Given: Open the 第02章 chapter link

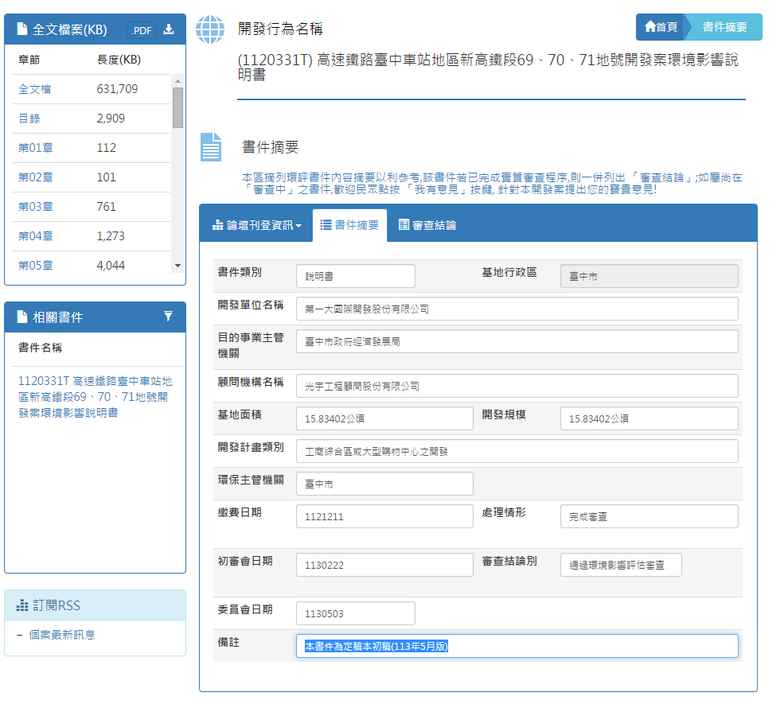Looking at the screenshot, I should 35,177.
